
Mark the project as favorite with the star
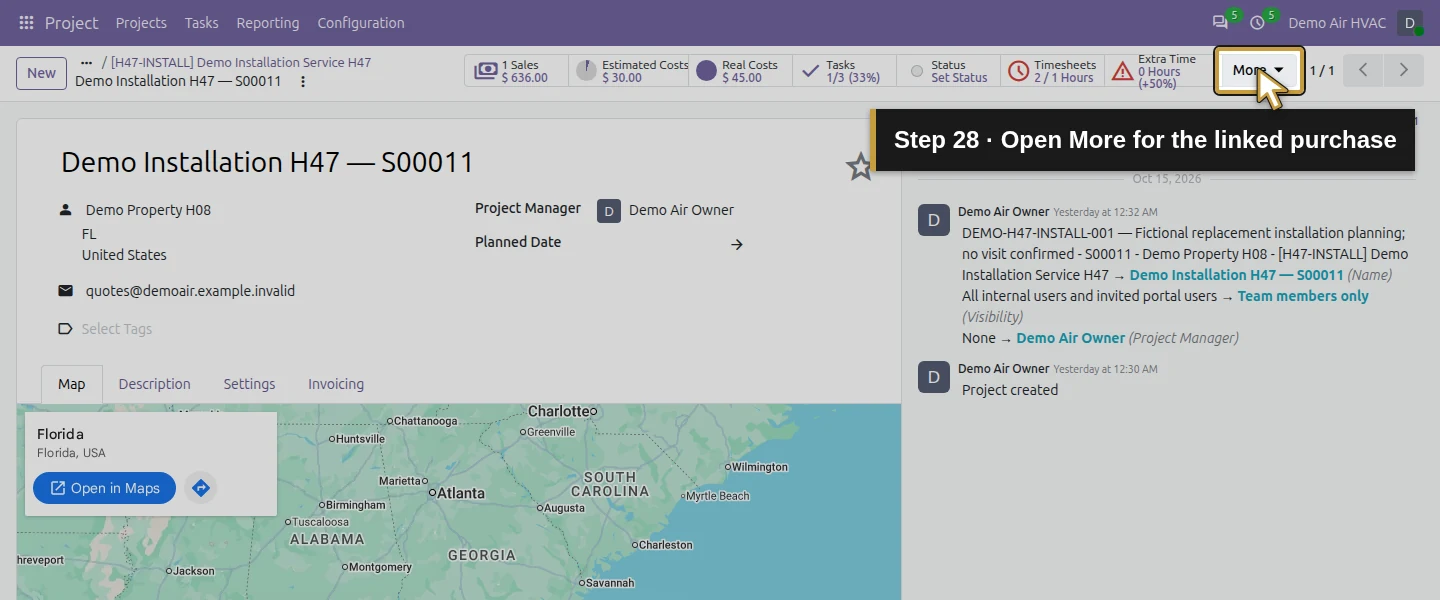tap(860, 166)
